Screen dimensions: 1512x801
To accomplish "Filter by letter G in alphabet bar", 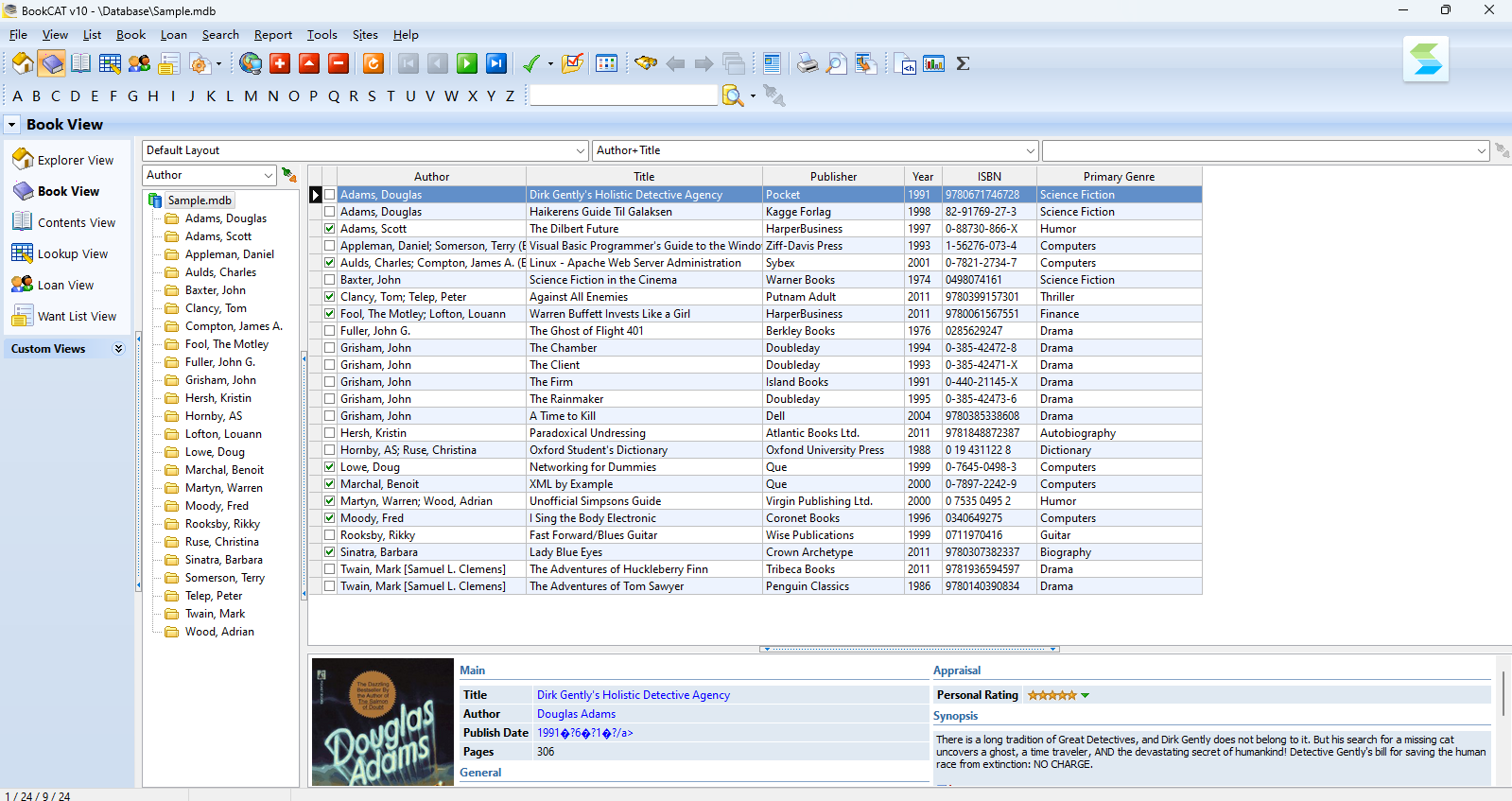I will pyautogui.click(x=132, y=96).
